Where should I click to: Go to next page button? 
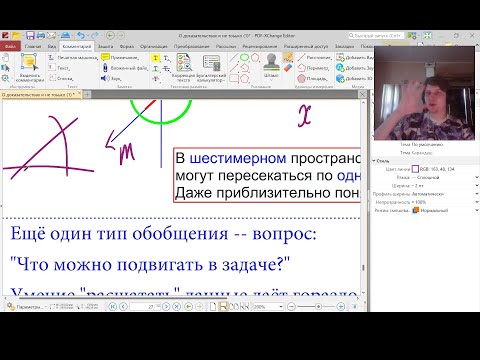pyautogui.click(x=166, y=307)
